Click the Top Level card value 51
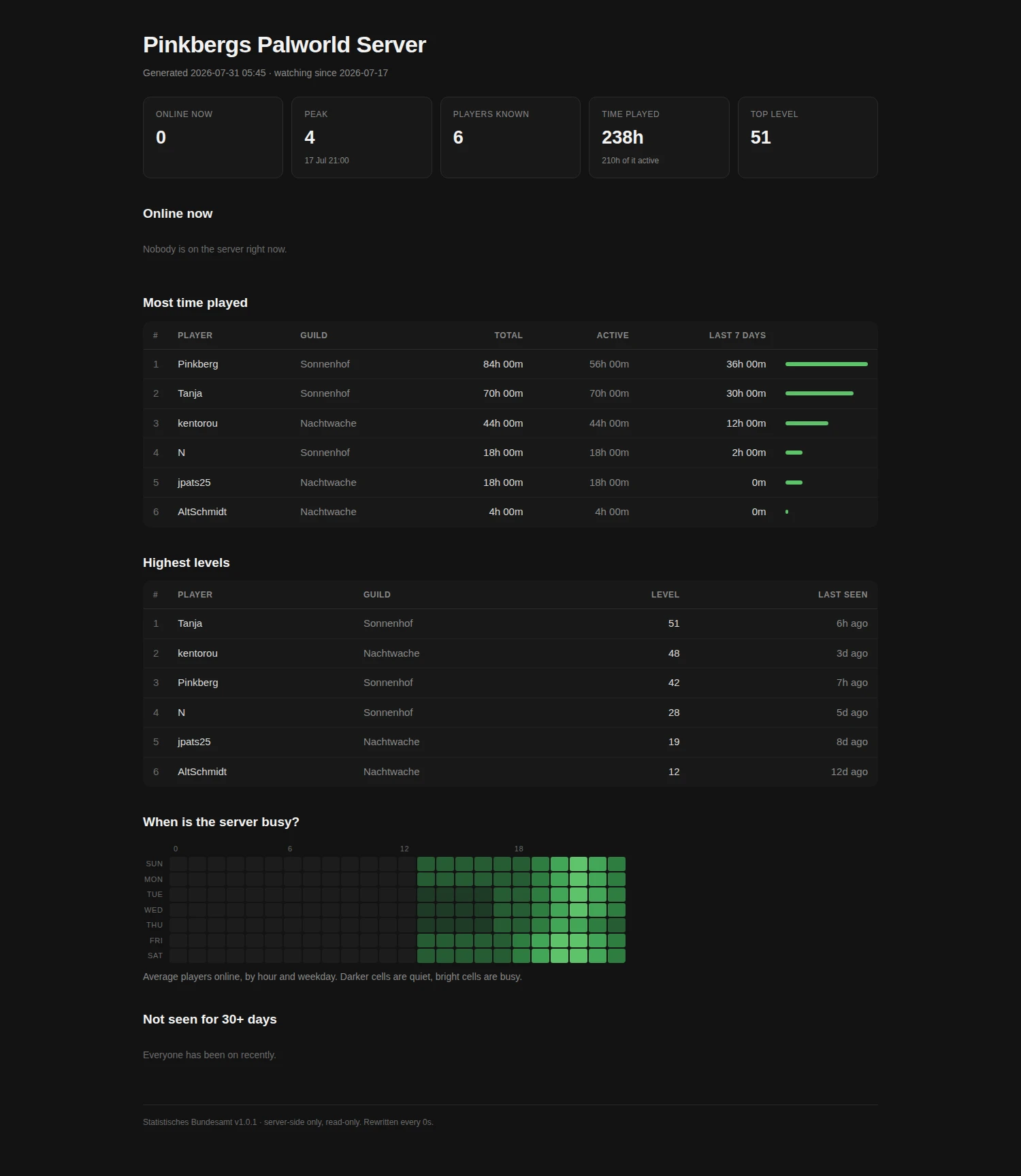 coord(760,137)
